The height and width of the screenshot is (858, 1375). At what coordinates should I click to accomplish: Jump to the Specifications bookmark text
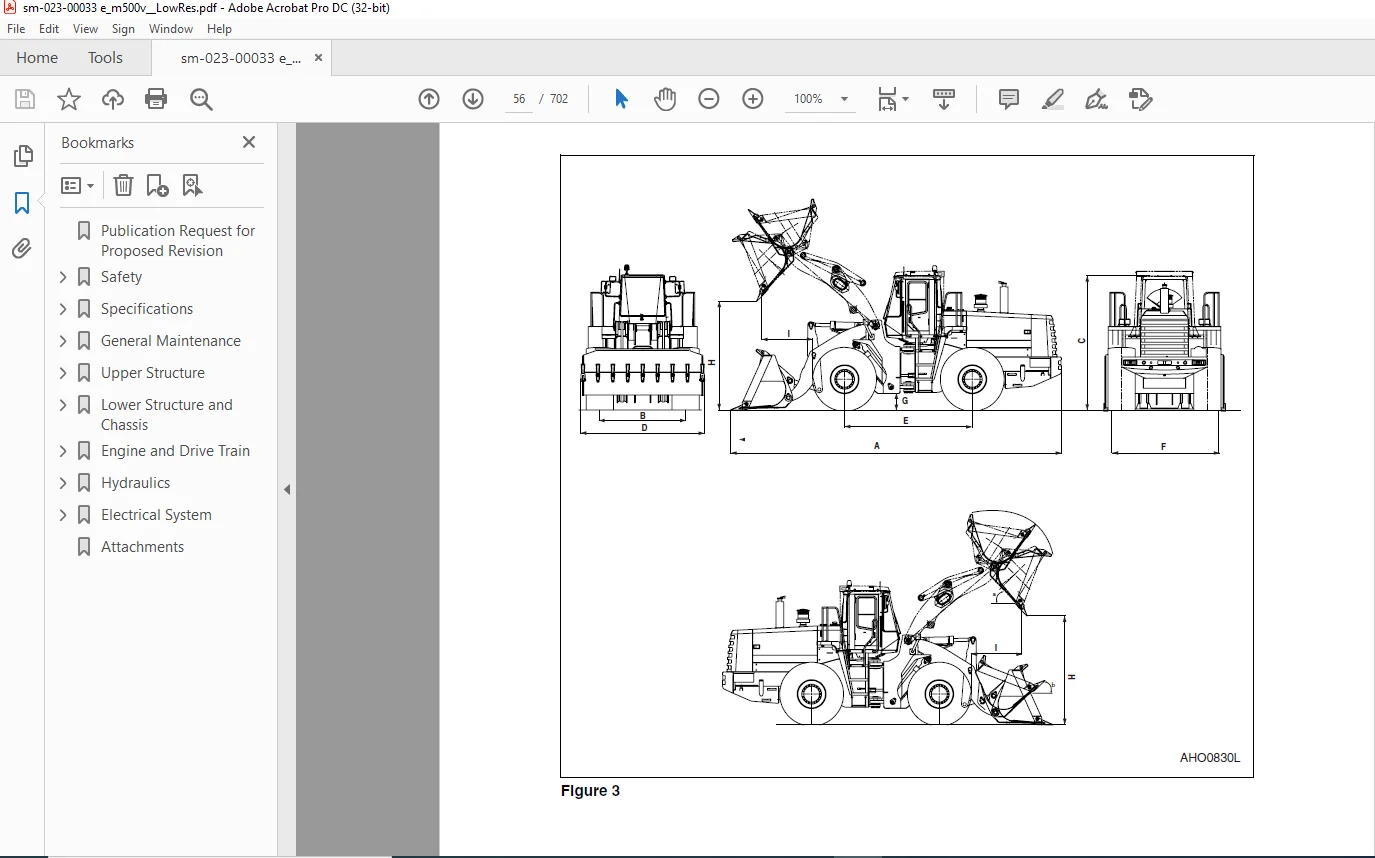pyautogui.click(x=147, y=309)
